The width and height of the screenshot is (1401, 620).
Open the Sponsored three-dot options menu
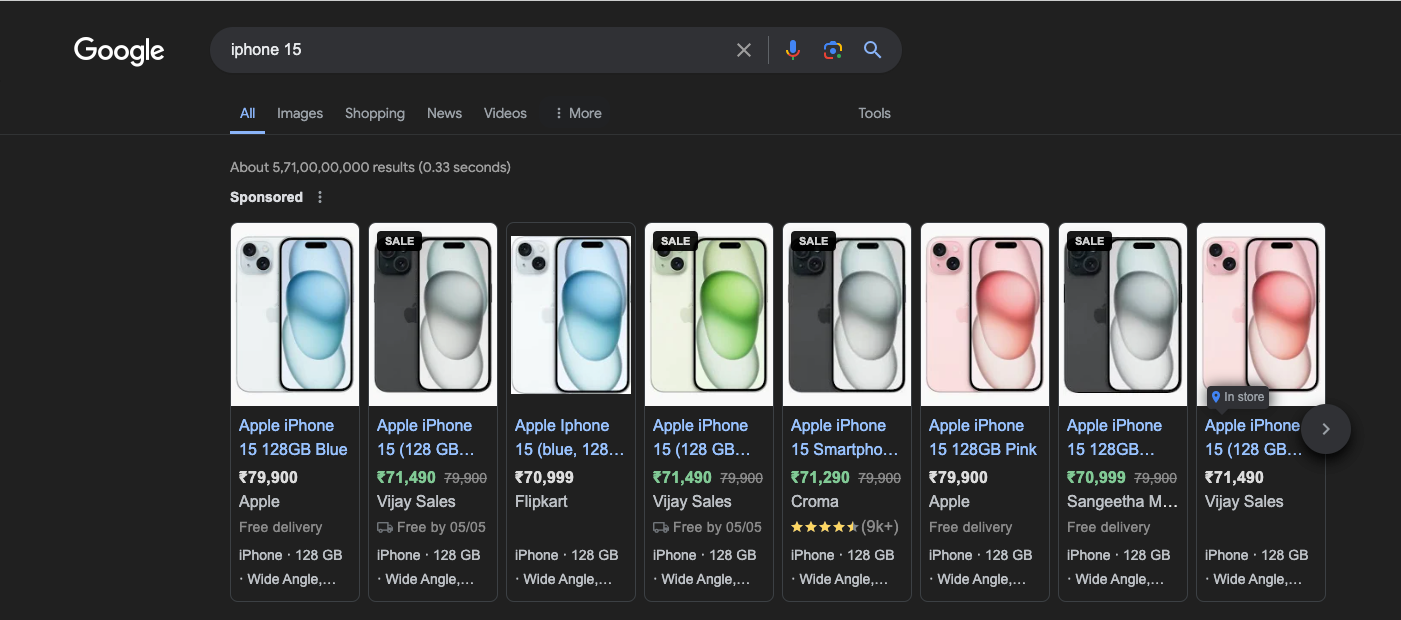tap(320, 197)
